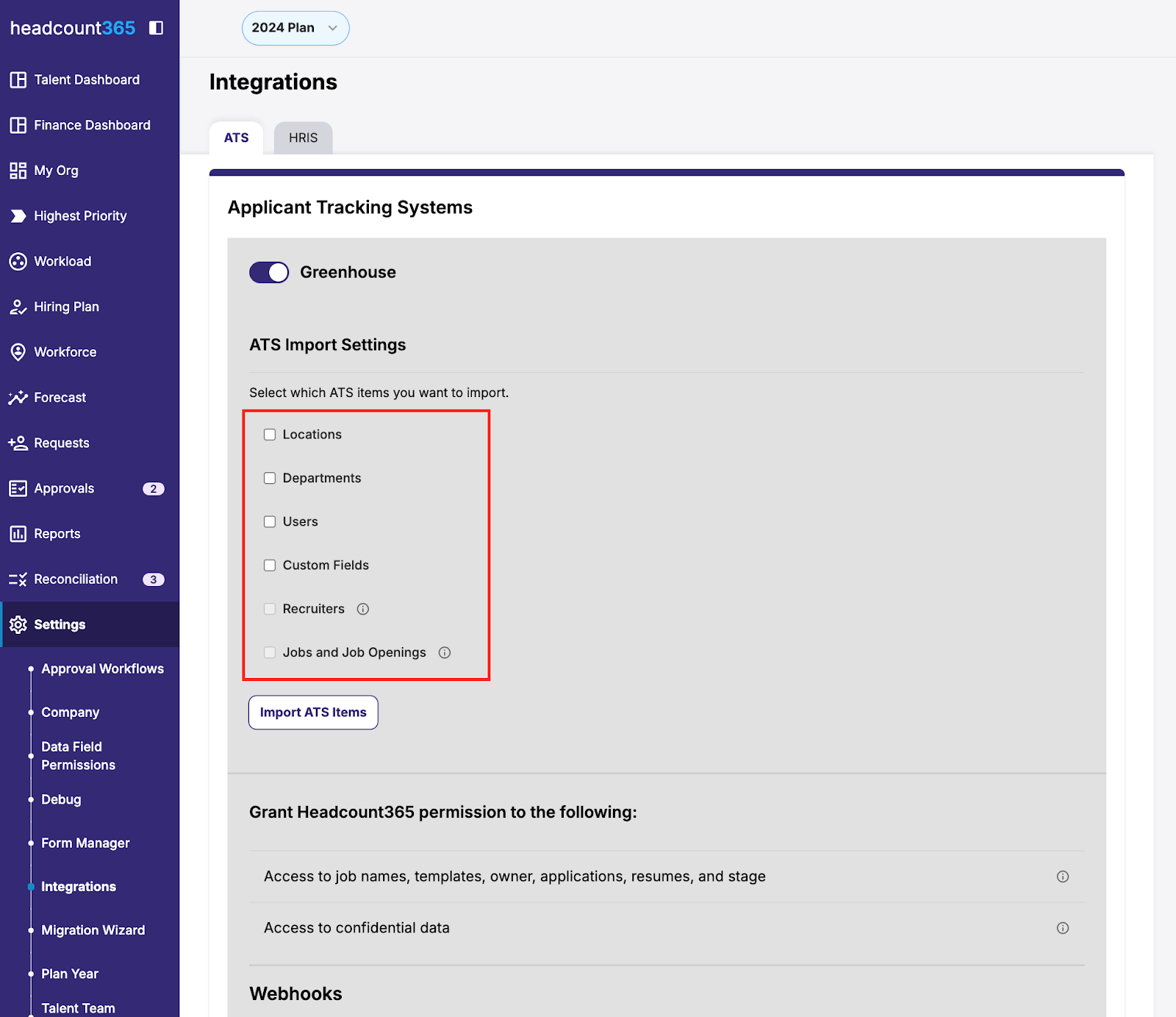Click info icon next to Jobs and Job Openings

tap(445, 652)
